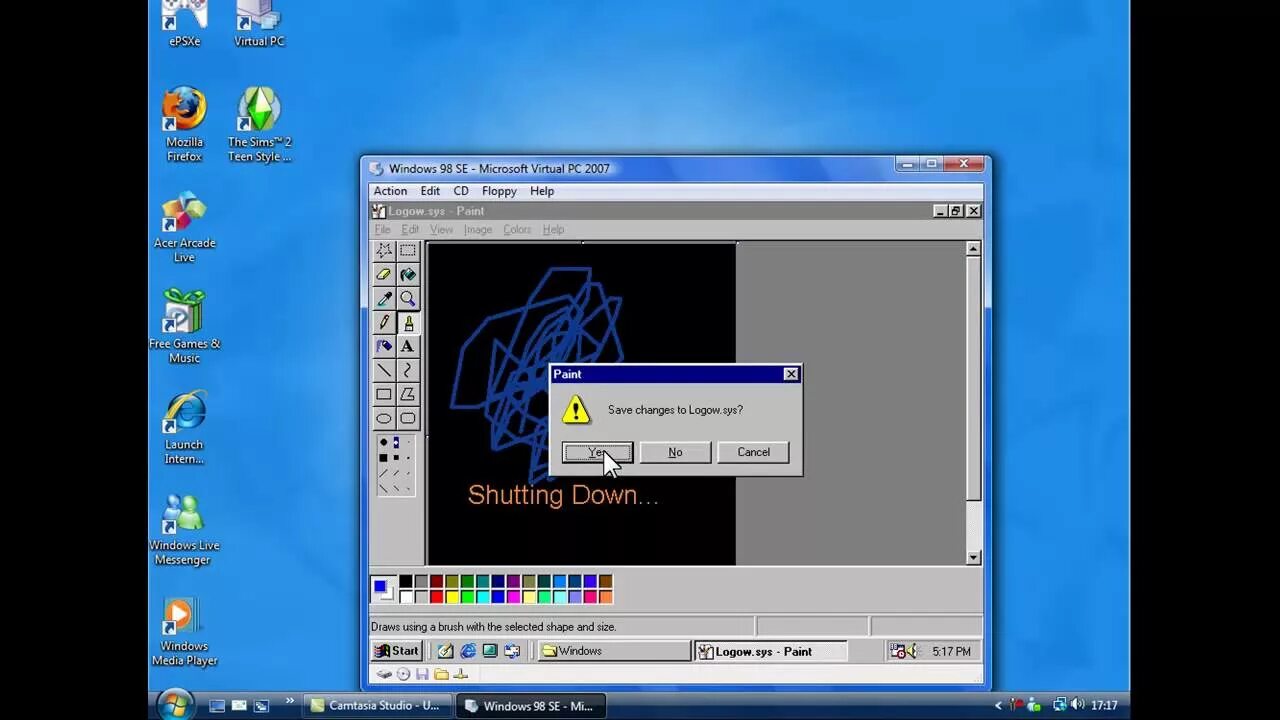This screenshot has height=720, width=1280.
Task: Click No in the Paint dialog
Action: tap(675, 452)
